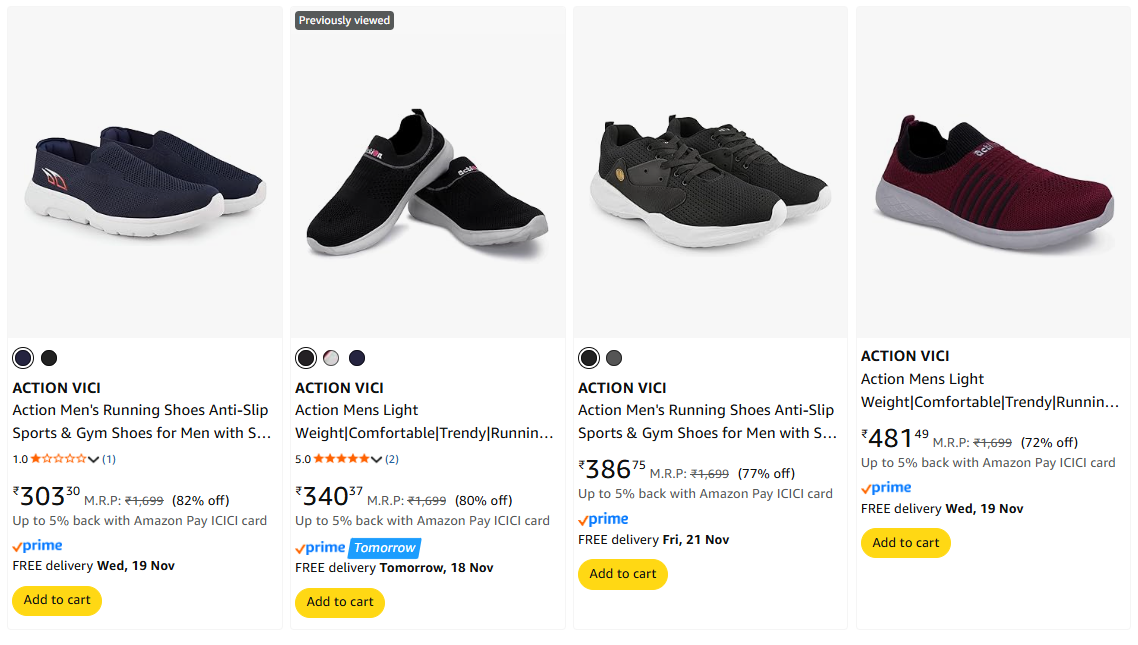Image resolution: width=1138 pixels, height=645 pixels.
Task: Pick dark grey swatch on third shoe
Action: [614, 358]
